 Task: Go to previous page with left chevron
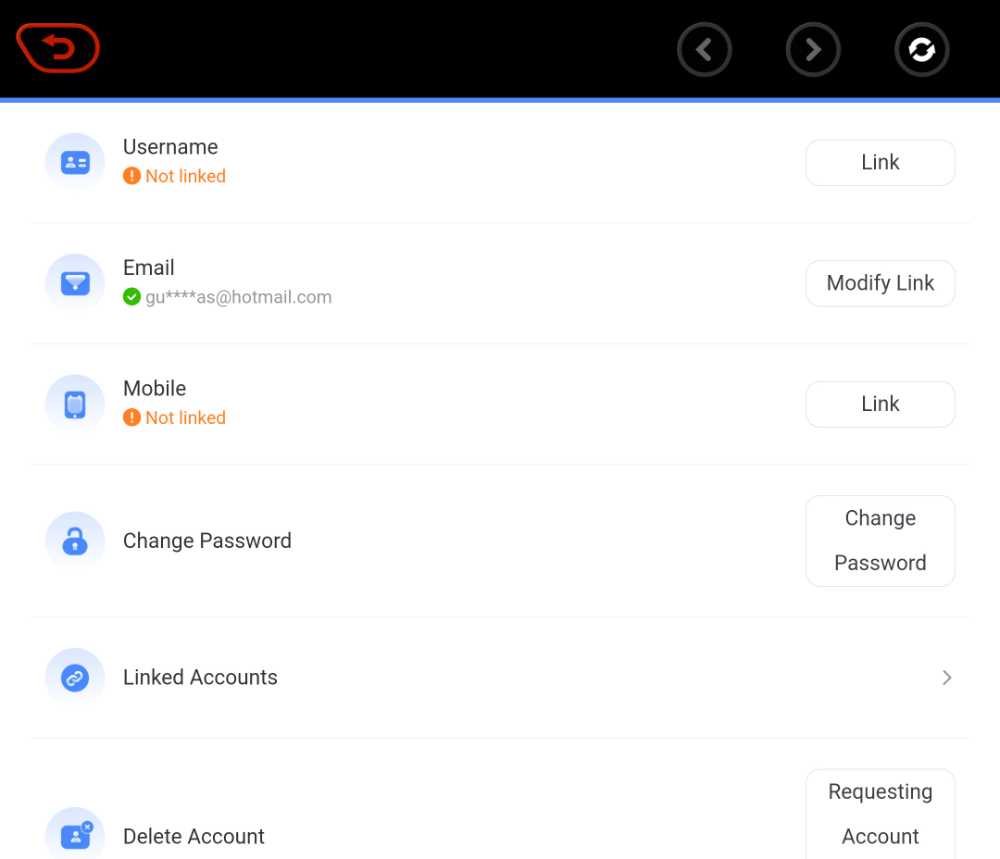click(x=704, y=49)
